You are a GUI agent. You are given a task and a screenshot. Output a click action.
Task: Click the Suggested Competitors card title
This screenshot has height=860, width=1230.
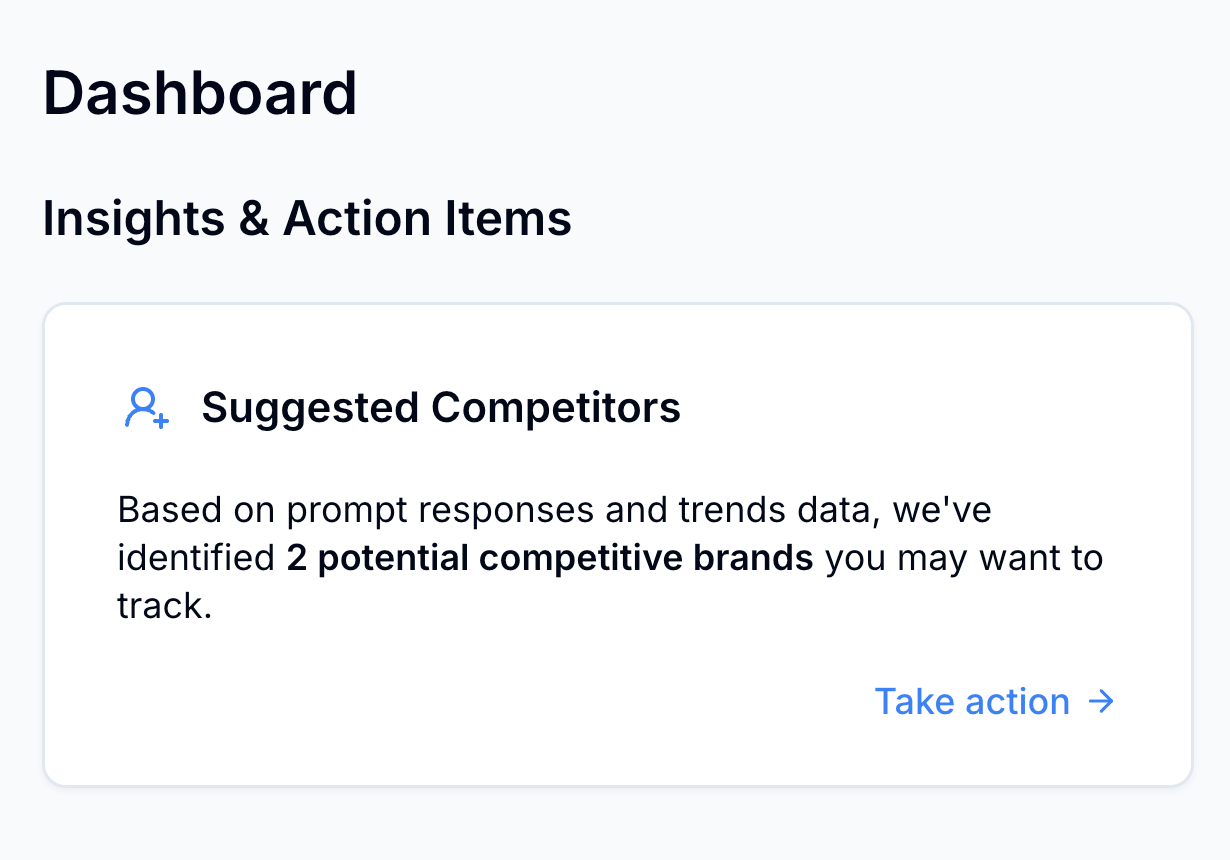441,408
